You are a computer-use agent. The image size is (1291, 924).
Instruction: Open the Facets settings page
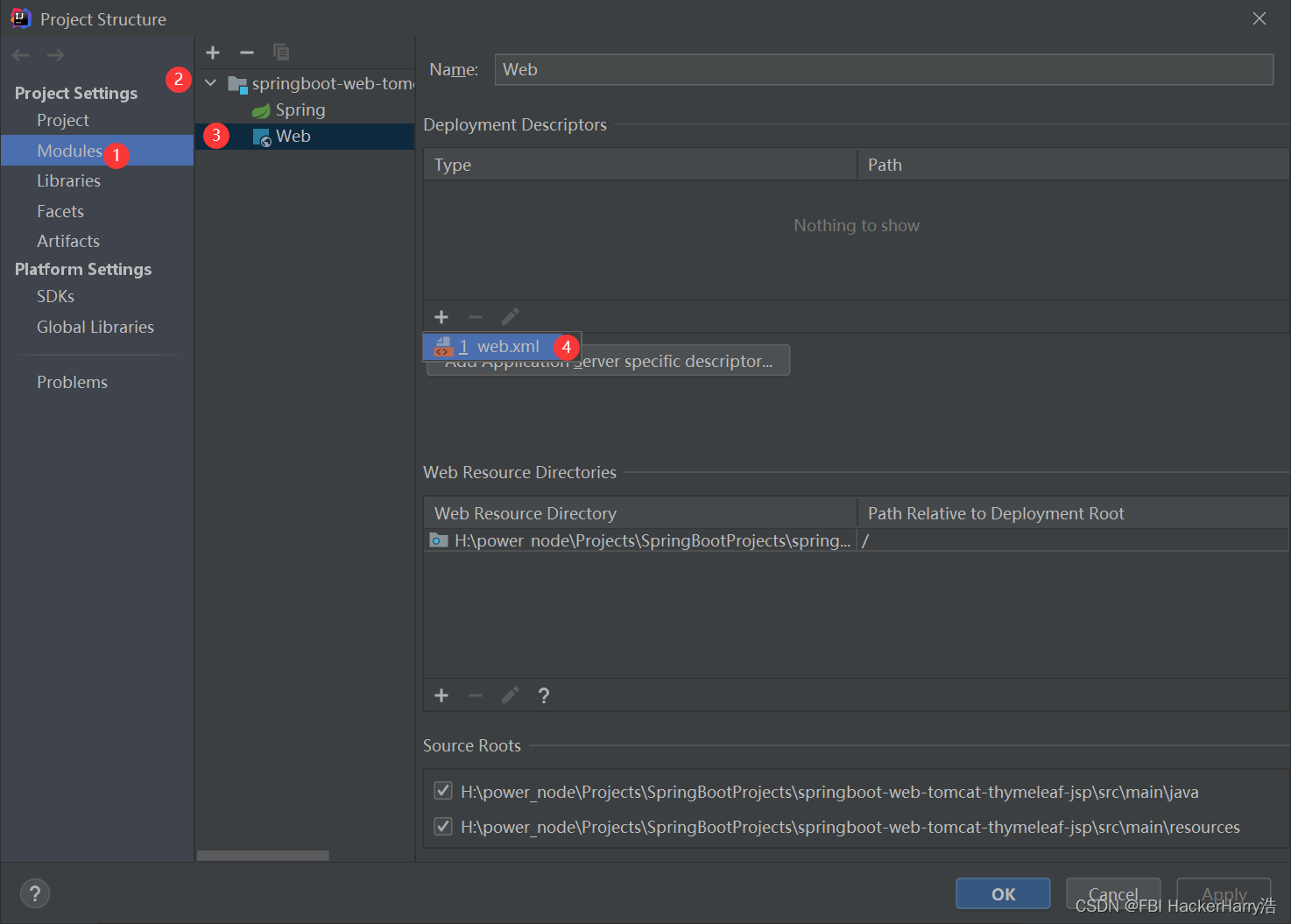(x=60, y=211)
